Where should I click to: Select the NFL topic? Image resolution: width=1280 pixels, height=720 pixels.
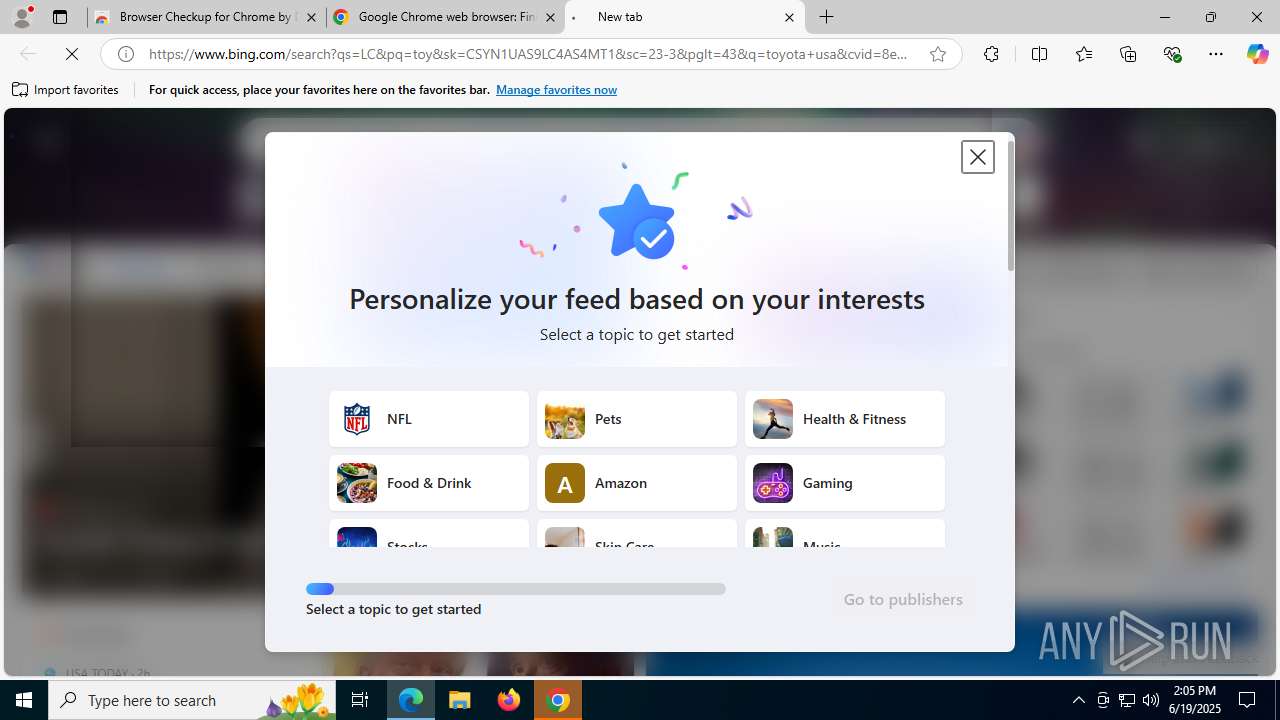tap(429, 419)
